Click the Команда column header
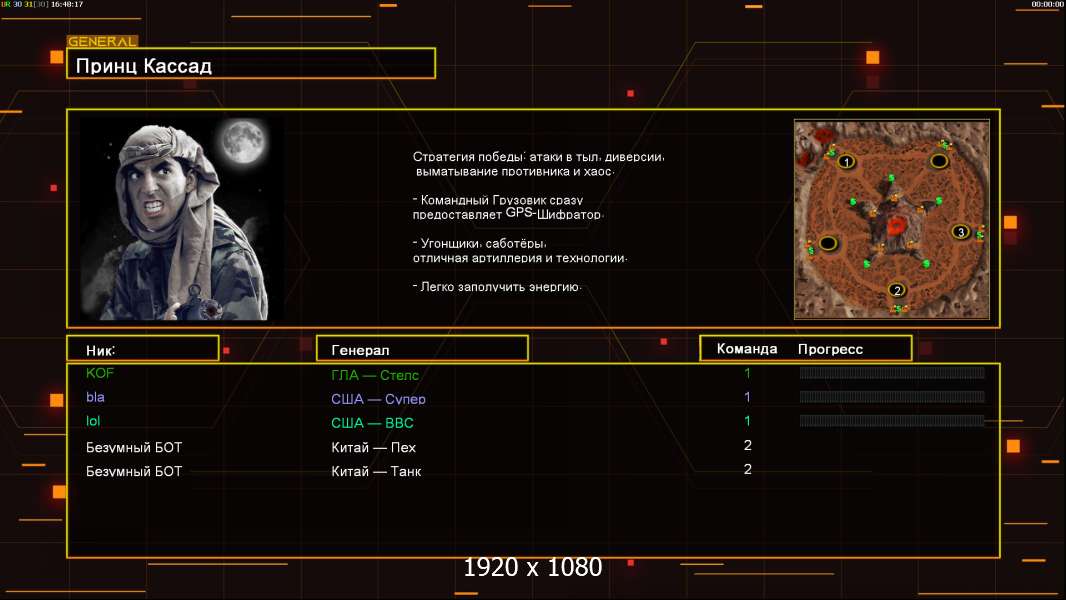 (746, 349)
